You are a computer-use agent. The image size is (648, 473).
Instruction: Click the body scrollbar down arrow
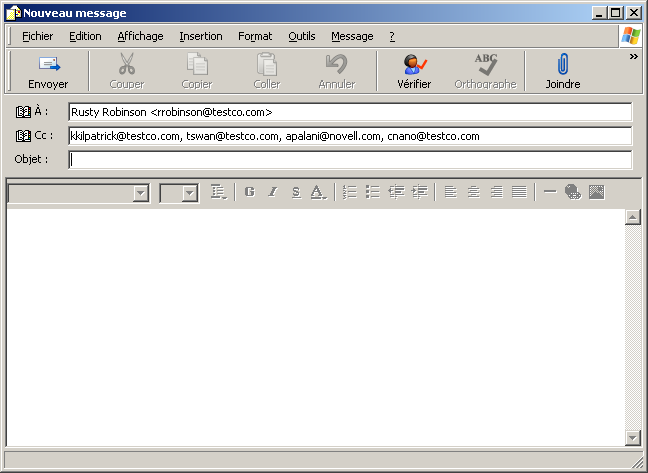point(633,437)
